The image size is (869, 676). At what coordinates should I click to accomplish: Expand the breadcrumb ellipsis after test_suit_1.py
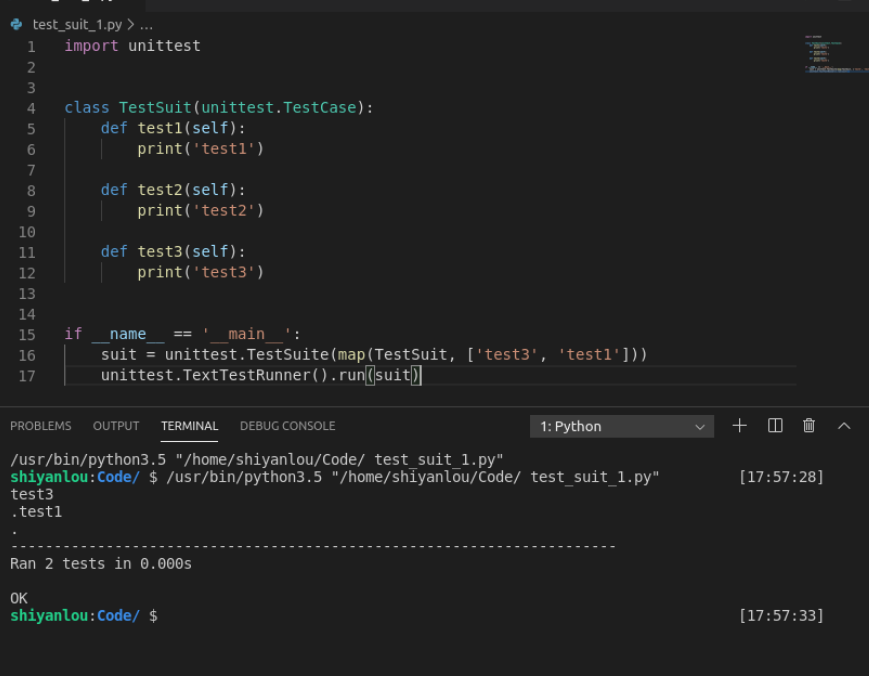pos(146,25)
